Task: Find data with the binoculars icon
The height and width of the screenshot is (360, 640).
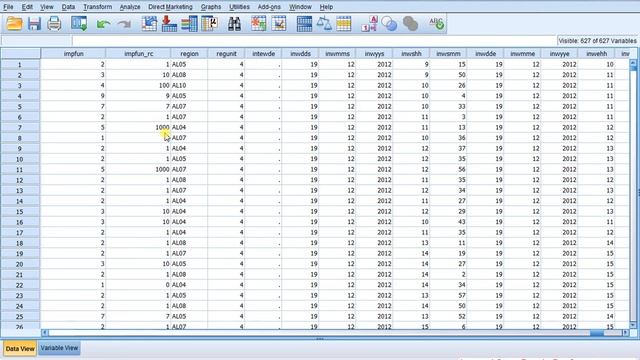Action: point(234,24)
